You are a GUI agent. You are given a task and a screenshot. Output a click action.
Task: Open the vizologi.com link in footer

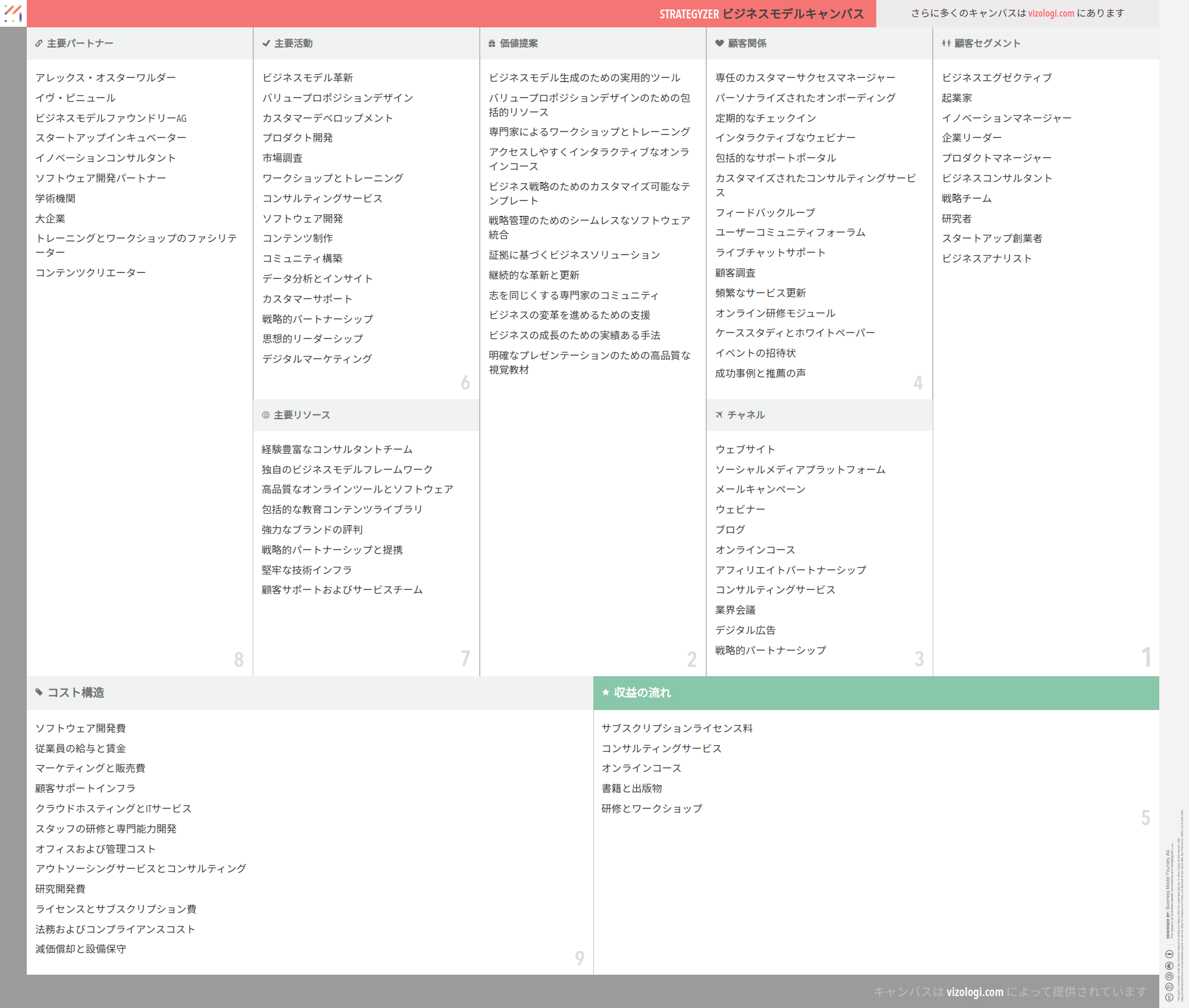pyautogui.click(x=974, y=992)
